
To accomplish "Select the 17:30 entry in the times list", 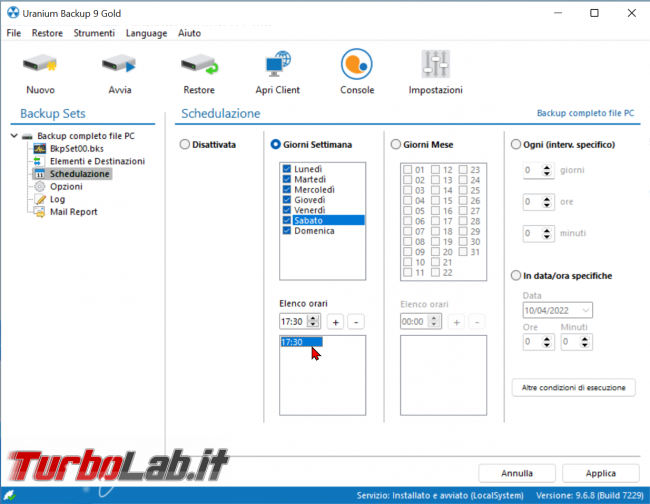I will coord(301,342).
